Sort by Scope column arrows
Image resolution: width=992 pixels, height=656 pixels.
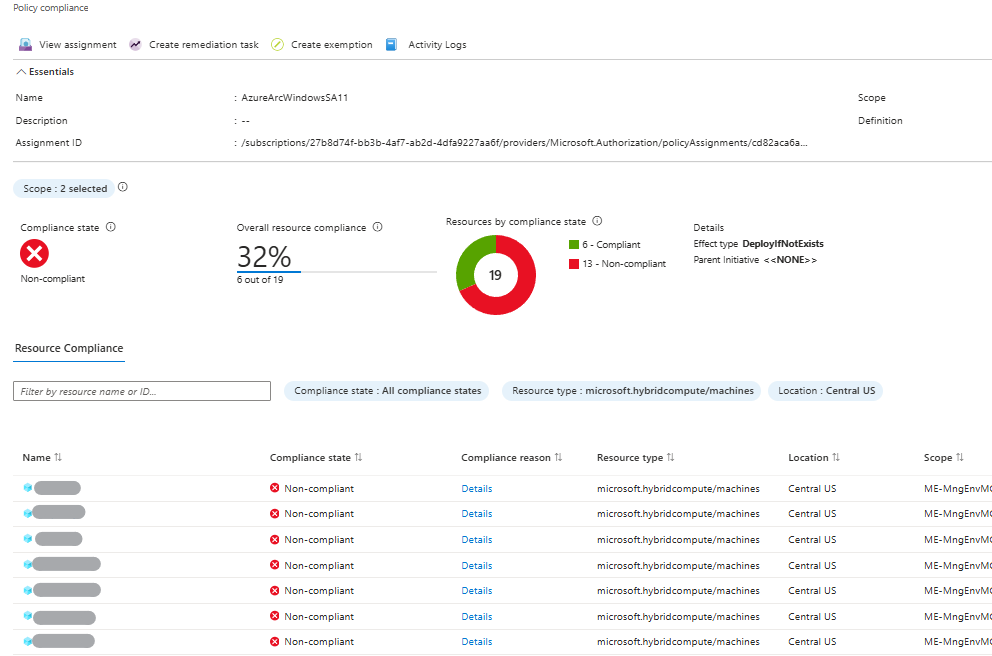[960, 457]
